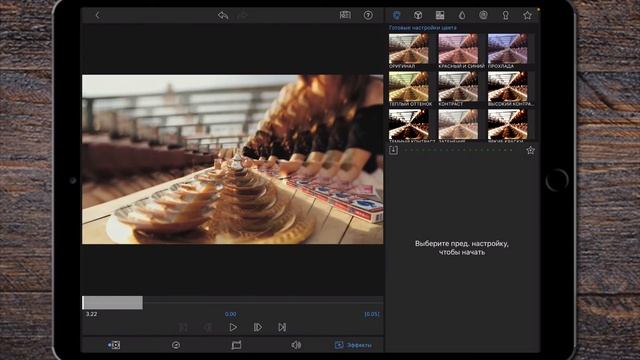Open the crop and transform tab
This screenshot has width=640, height=360.
236,345
